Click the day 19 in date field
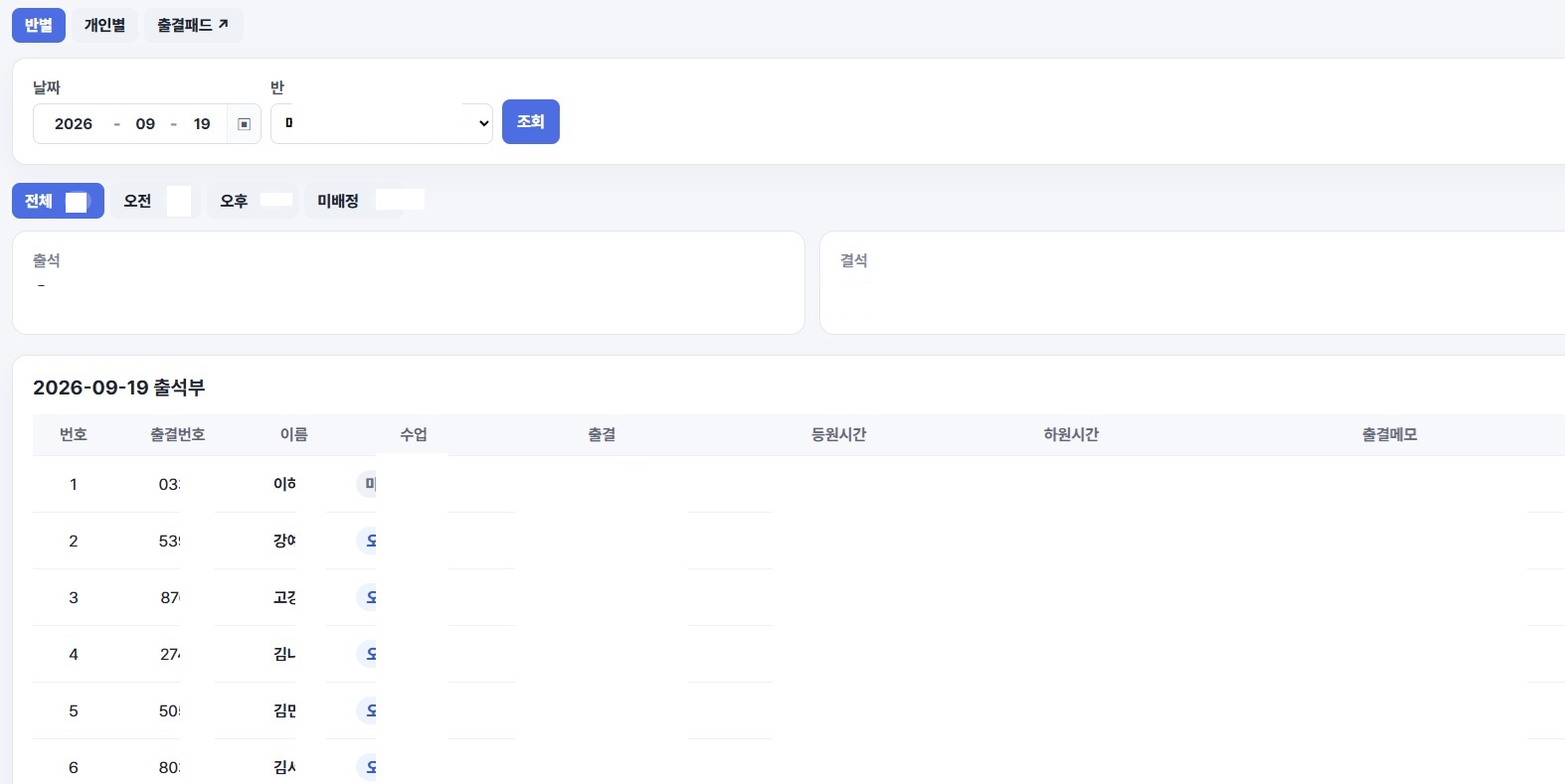1565x784 pixels. [202, 124]
